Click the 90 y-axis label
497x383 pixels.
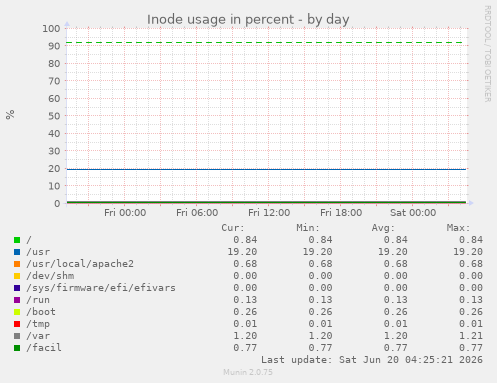point(54,46)
